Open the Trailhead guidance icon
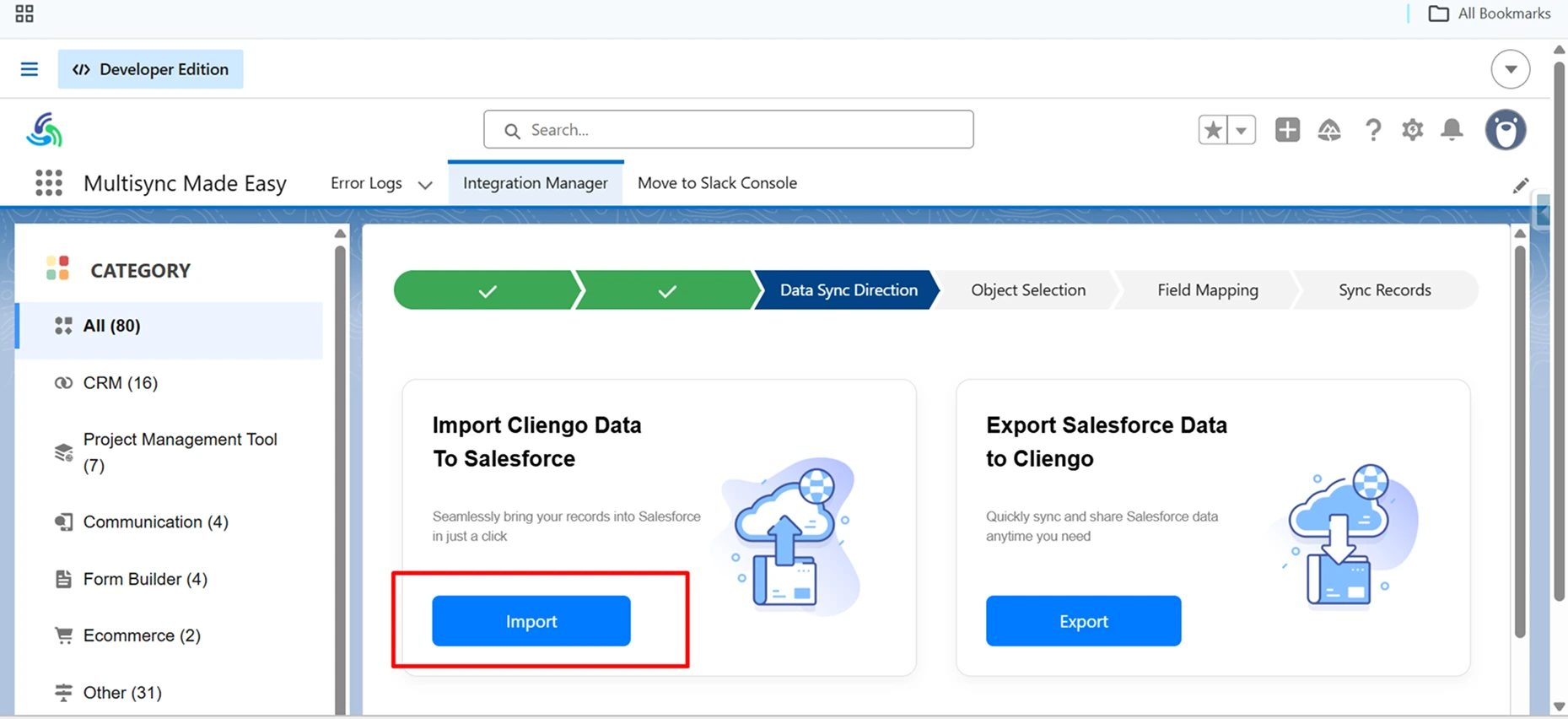The width and height of the screenshot is (1568, 719). [x=1329, y=130]
